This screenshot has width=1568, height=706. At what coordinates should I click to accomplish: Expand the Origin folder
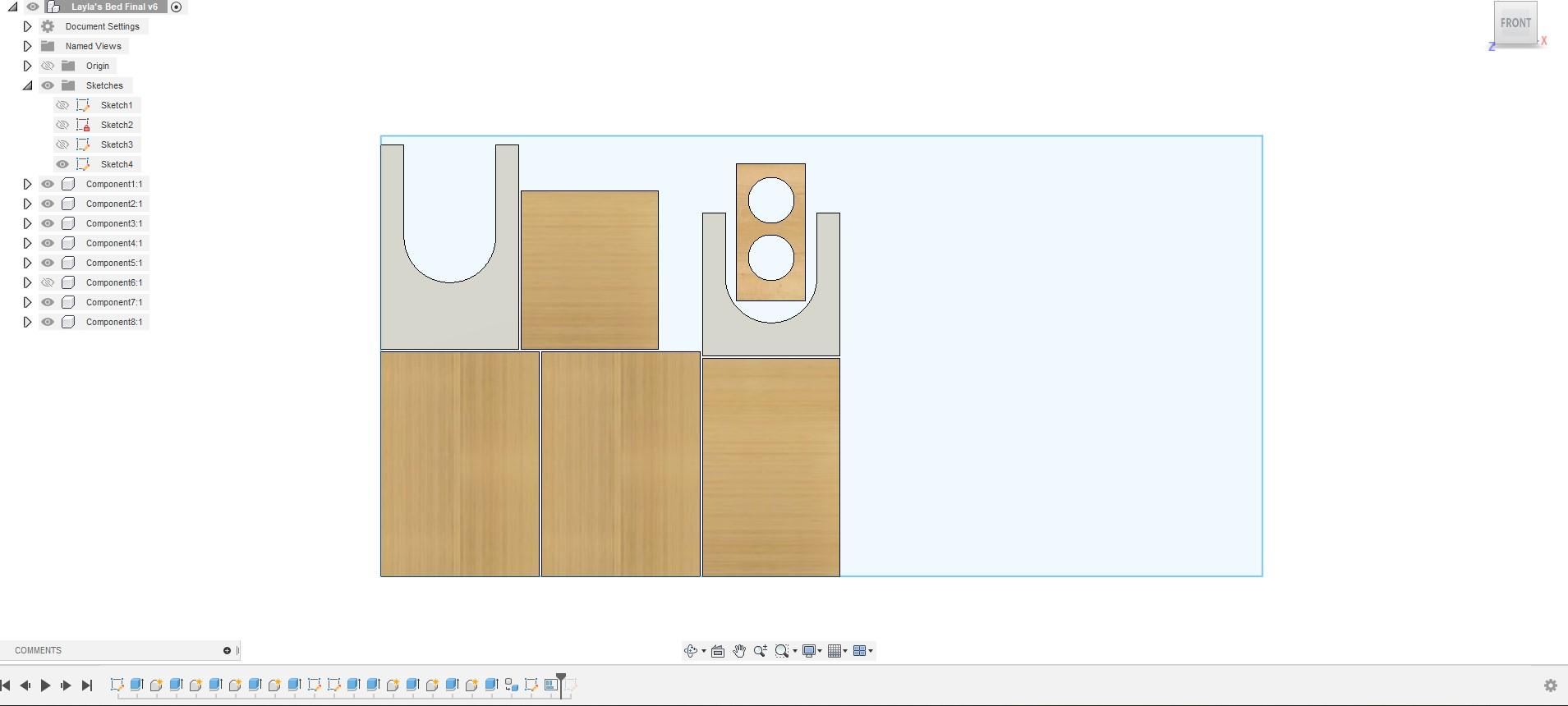click(27, 66)
